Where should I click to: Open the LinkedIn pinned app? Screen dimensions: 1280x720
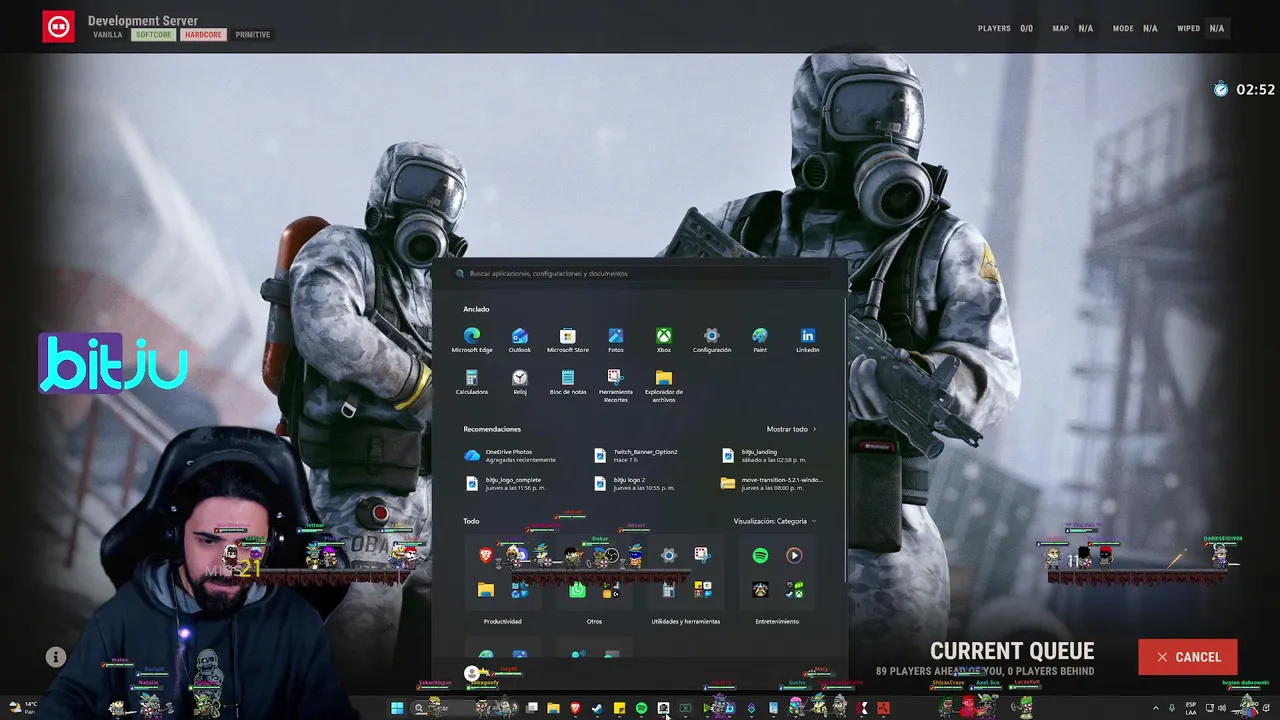808,340
